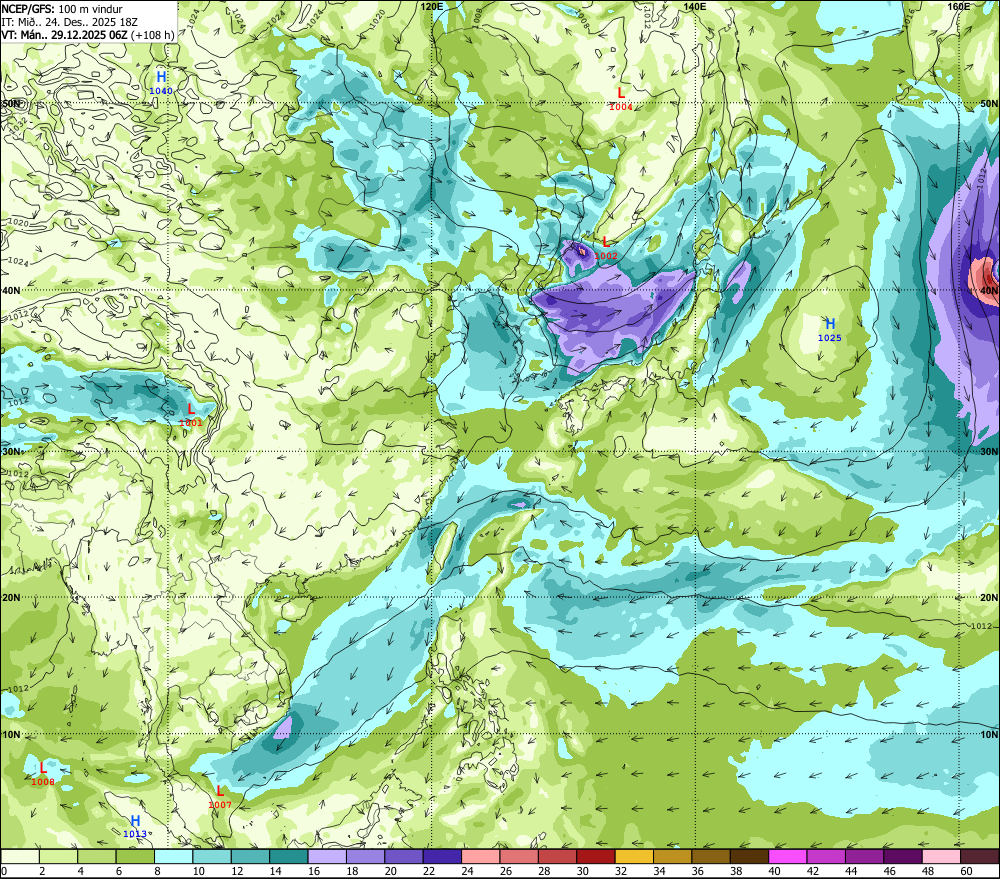The height and width of the screenshot is (879, 1000).
Task: Click the H 1025 high-pressure marker
Action: point(830,330)
